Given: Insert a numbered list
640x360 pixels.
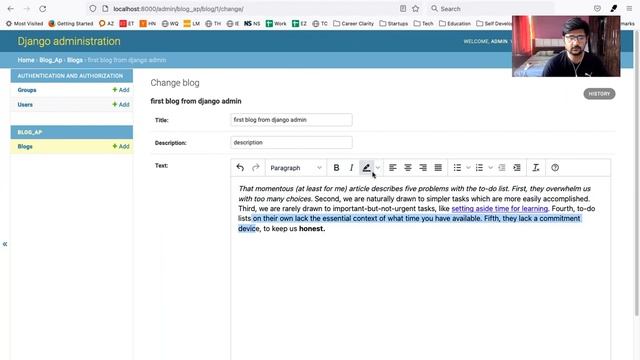Looking at the screenshot, I should click(479, 168).
